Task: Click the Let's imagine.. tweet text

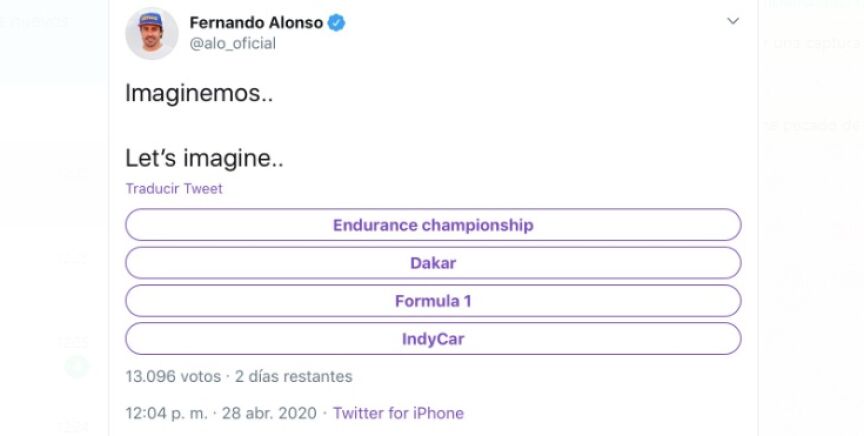Action: coord(204,158)
